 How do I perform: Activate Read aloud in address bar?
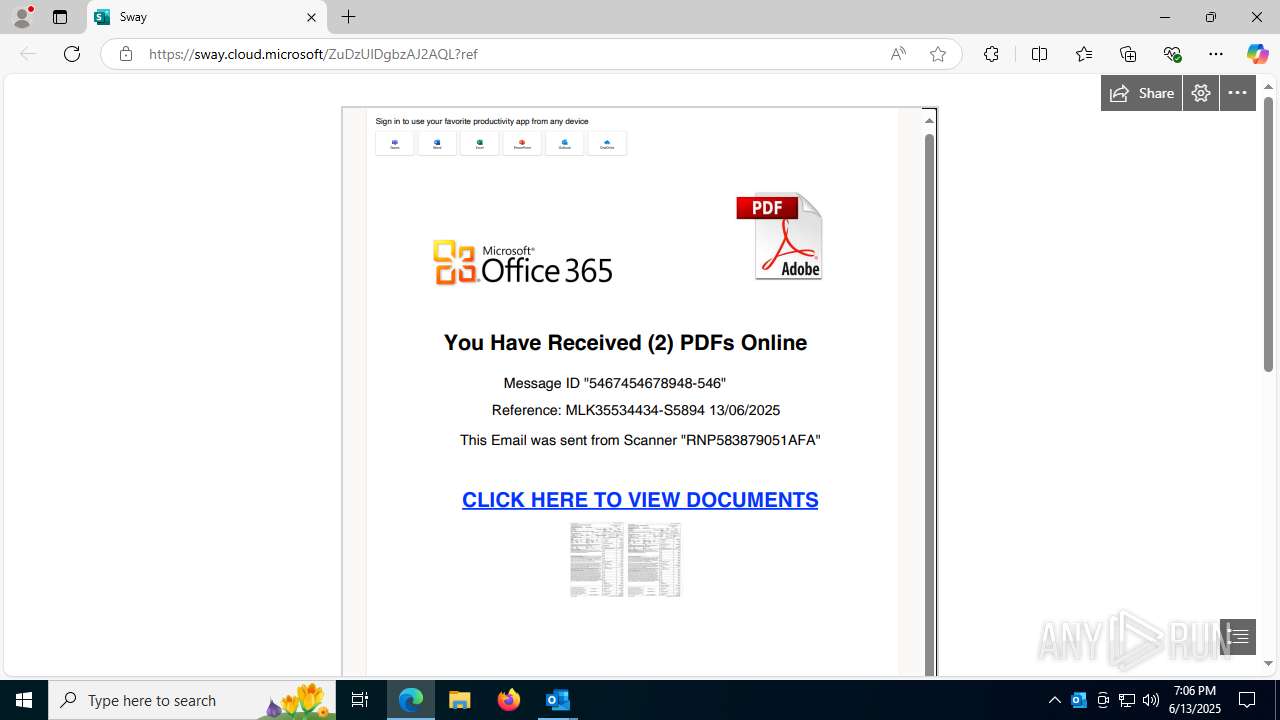click(x=898, y=54)
